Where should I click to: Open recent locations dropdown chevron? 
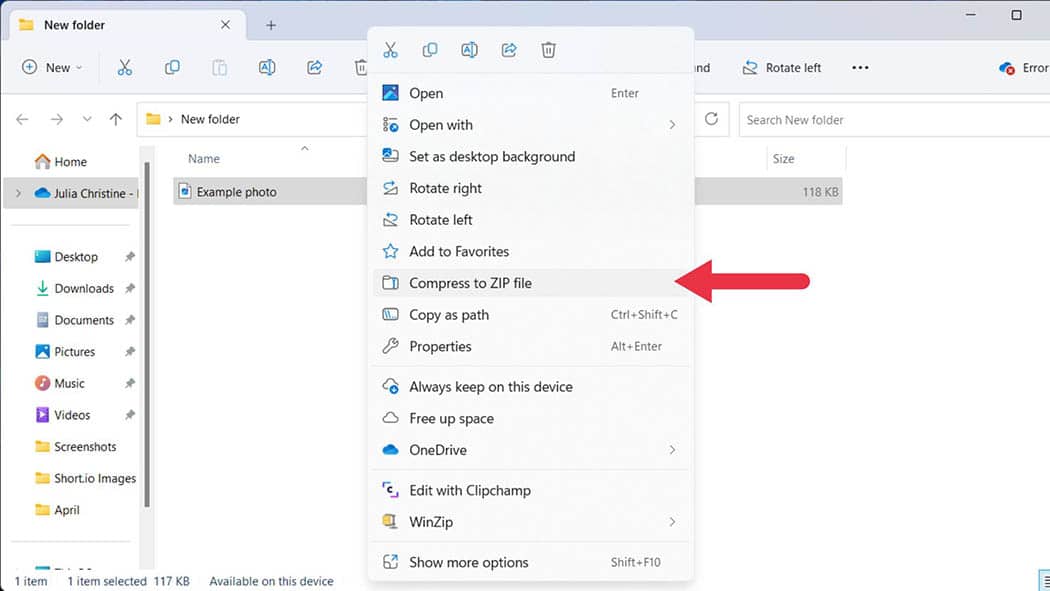point(87,119)
